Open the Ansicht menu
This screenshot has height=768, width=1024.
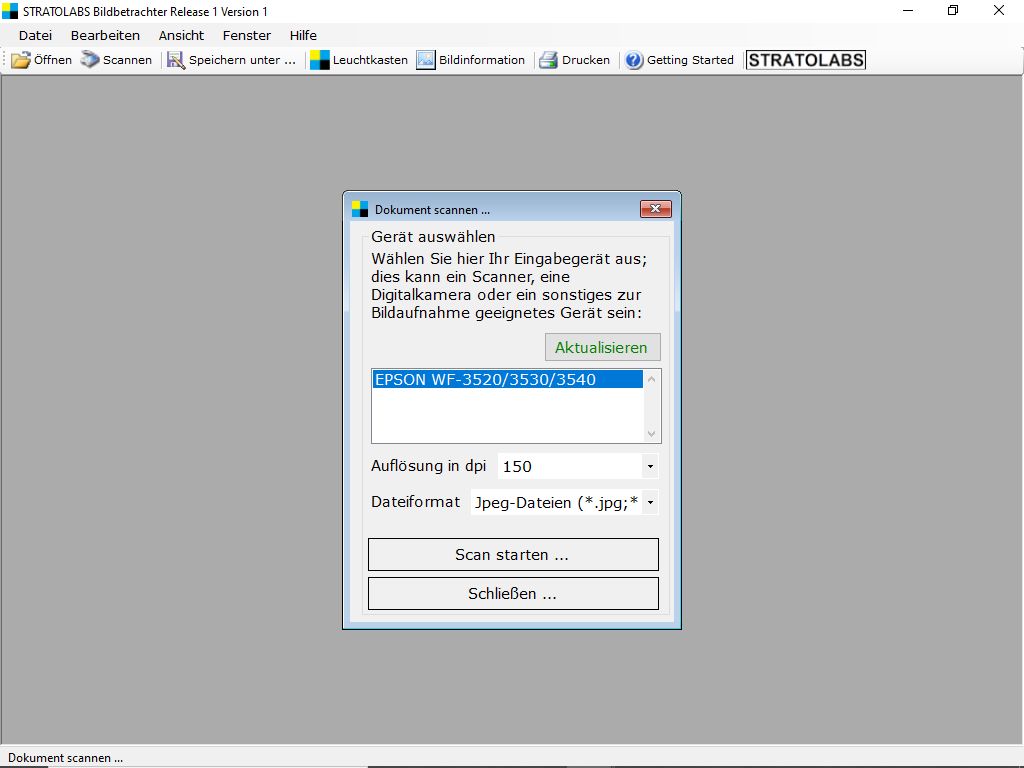182,35
